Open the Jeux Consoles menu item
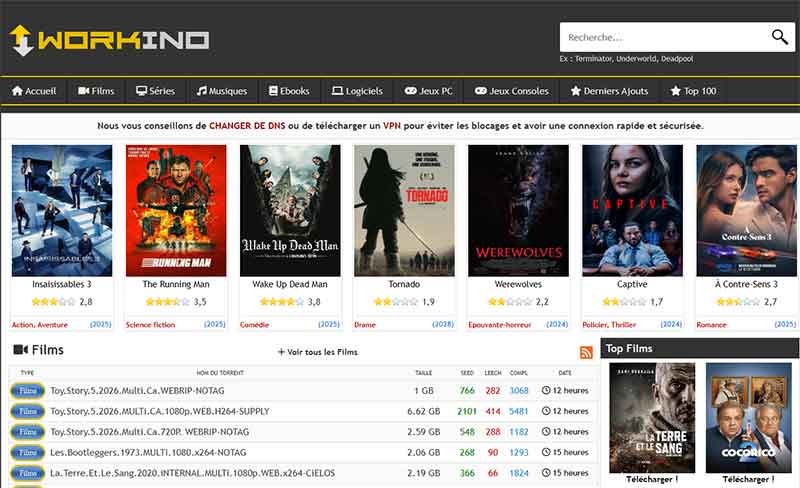 [x=512, y=91]
